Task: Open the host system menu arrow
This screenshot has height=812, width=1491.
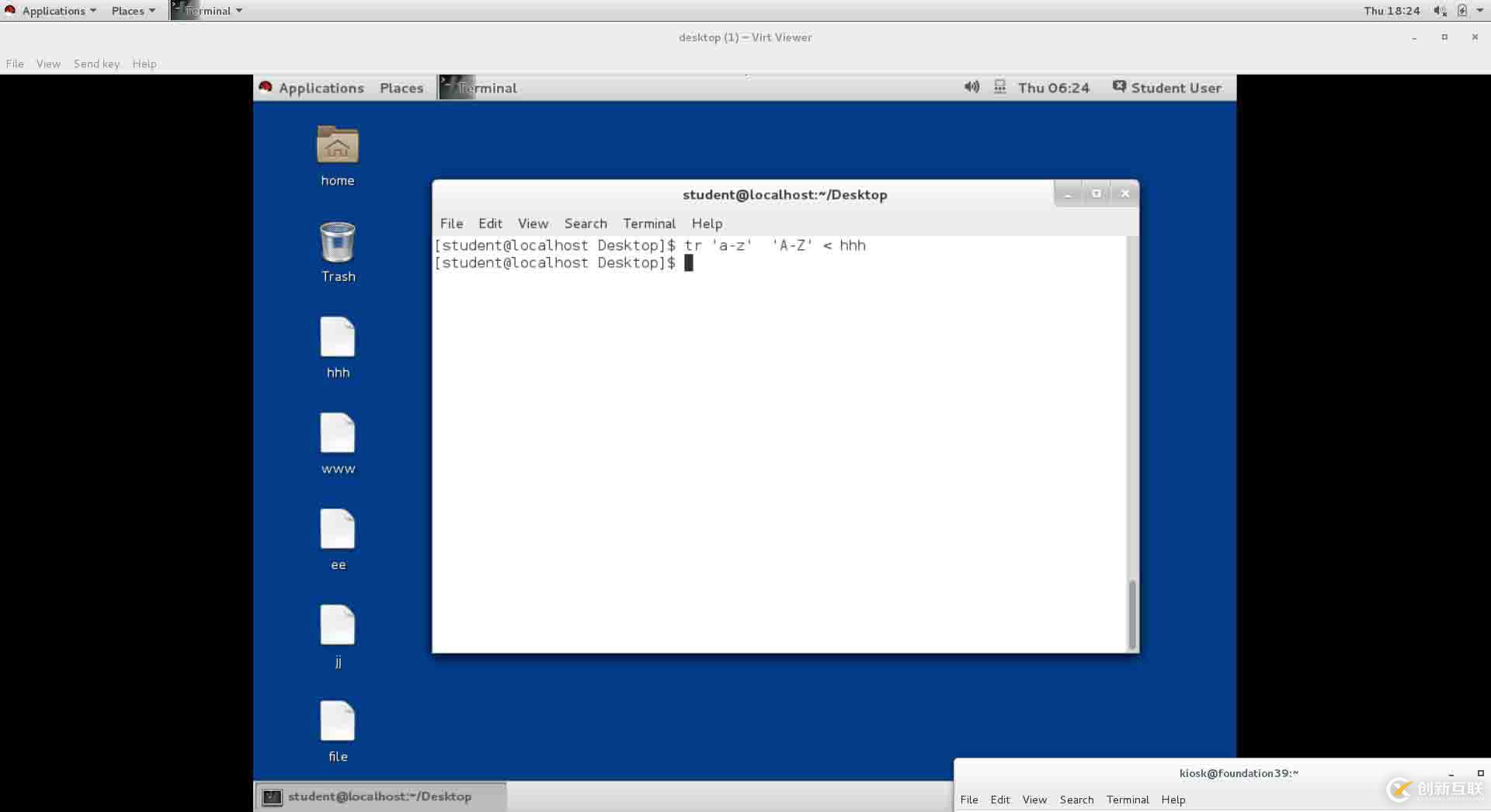Action: point(1479,11)
